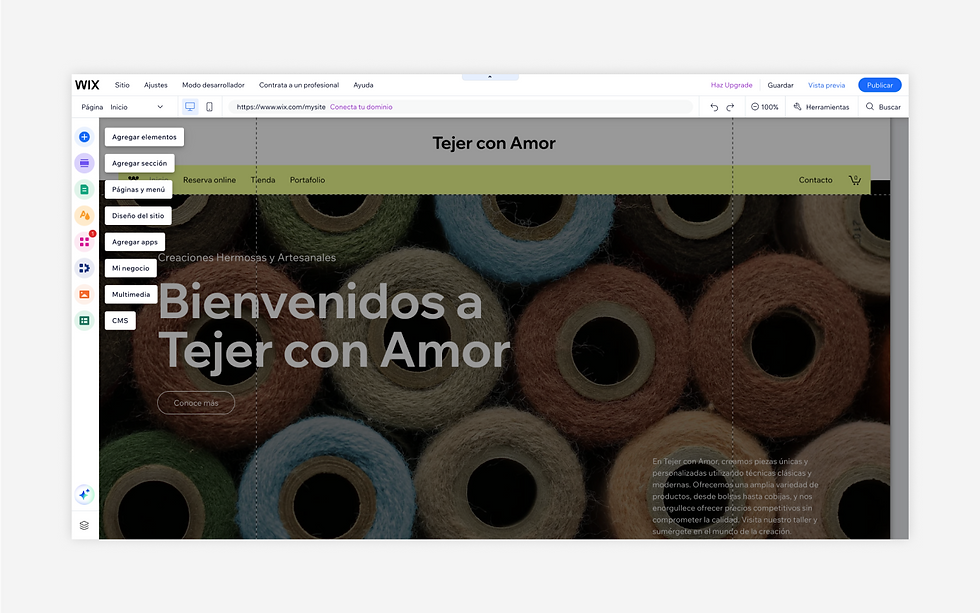Screen dimensions: 980x613
Task: Click the Publicar button
Action: coord(879,85)
